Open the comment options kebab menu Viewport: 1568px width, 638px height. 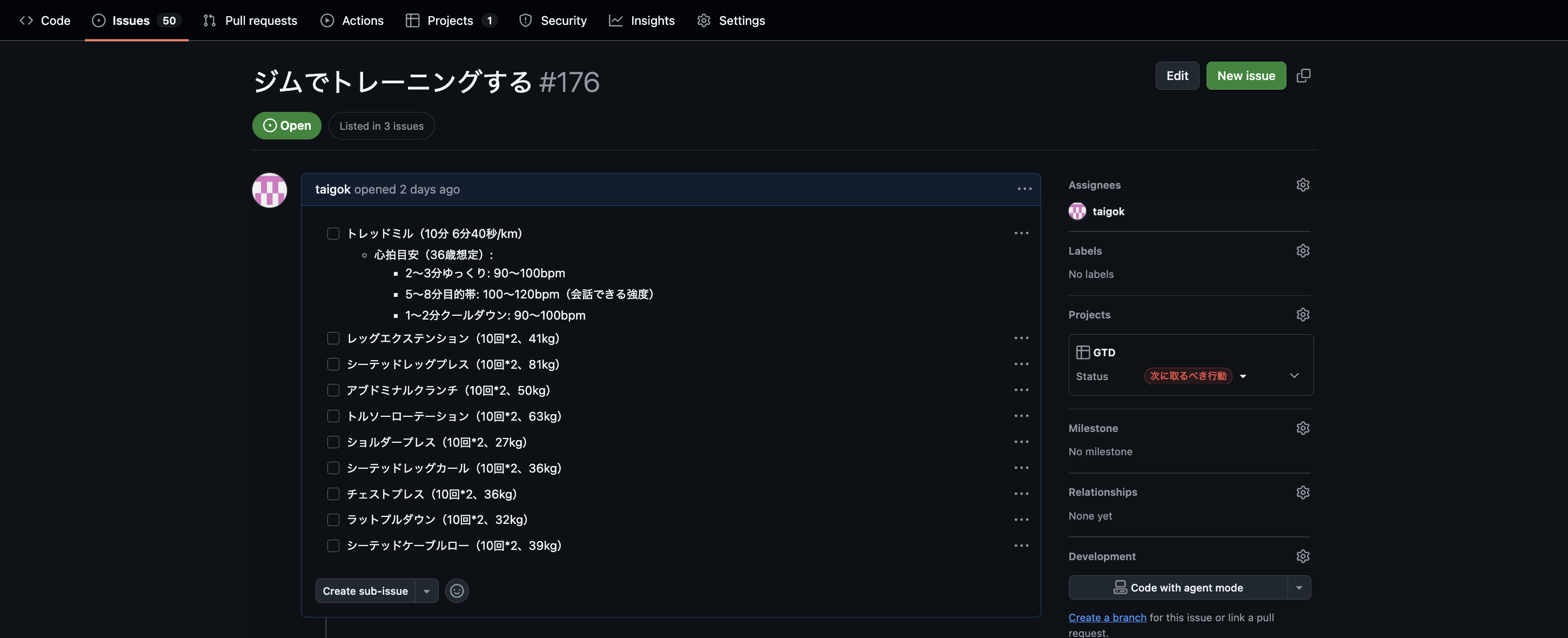click(1024, 188)
